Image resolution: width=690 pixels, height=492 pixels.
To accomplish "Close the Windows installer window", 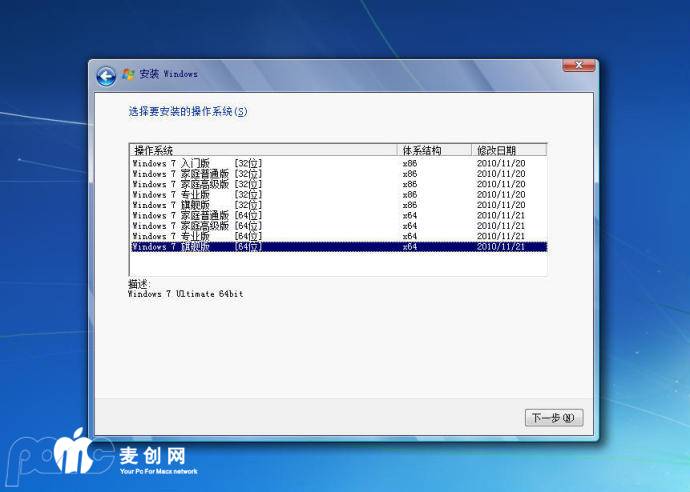I will click(x=578, y=66).
